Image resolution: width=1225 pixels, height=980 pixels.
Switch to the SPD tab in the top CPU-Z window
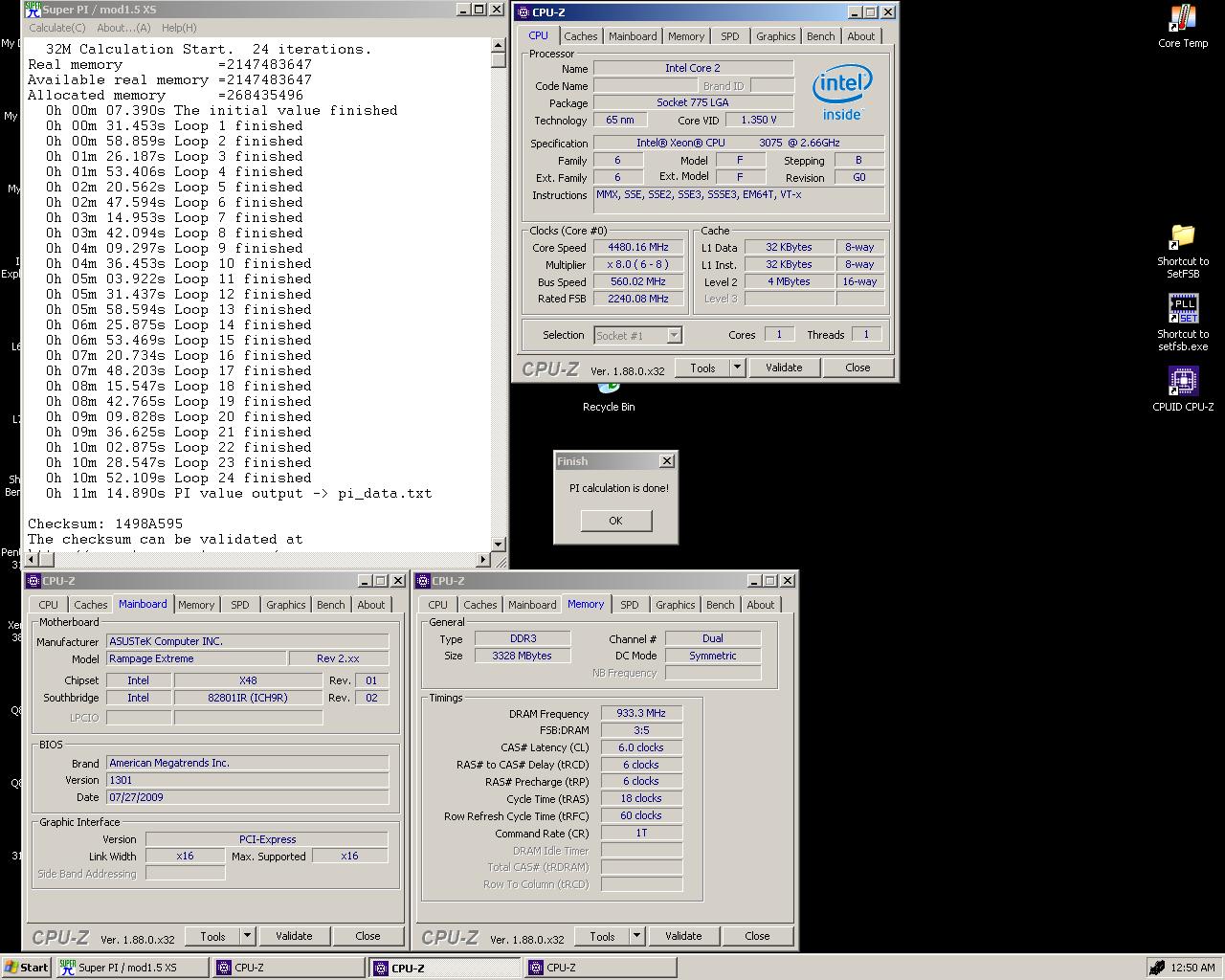(730, 36)
